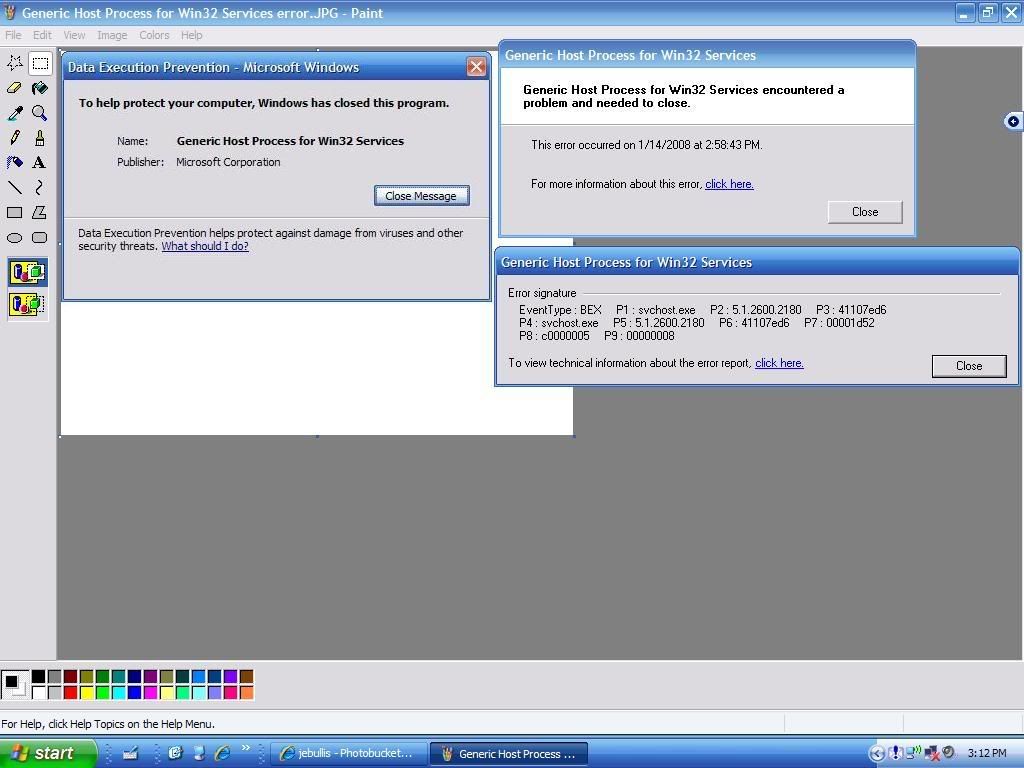
Task: Show hidden system tray icons
Action: 876,754
